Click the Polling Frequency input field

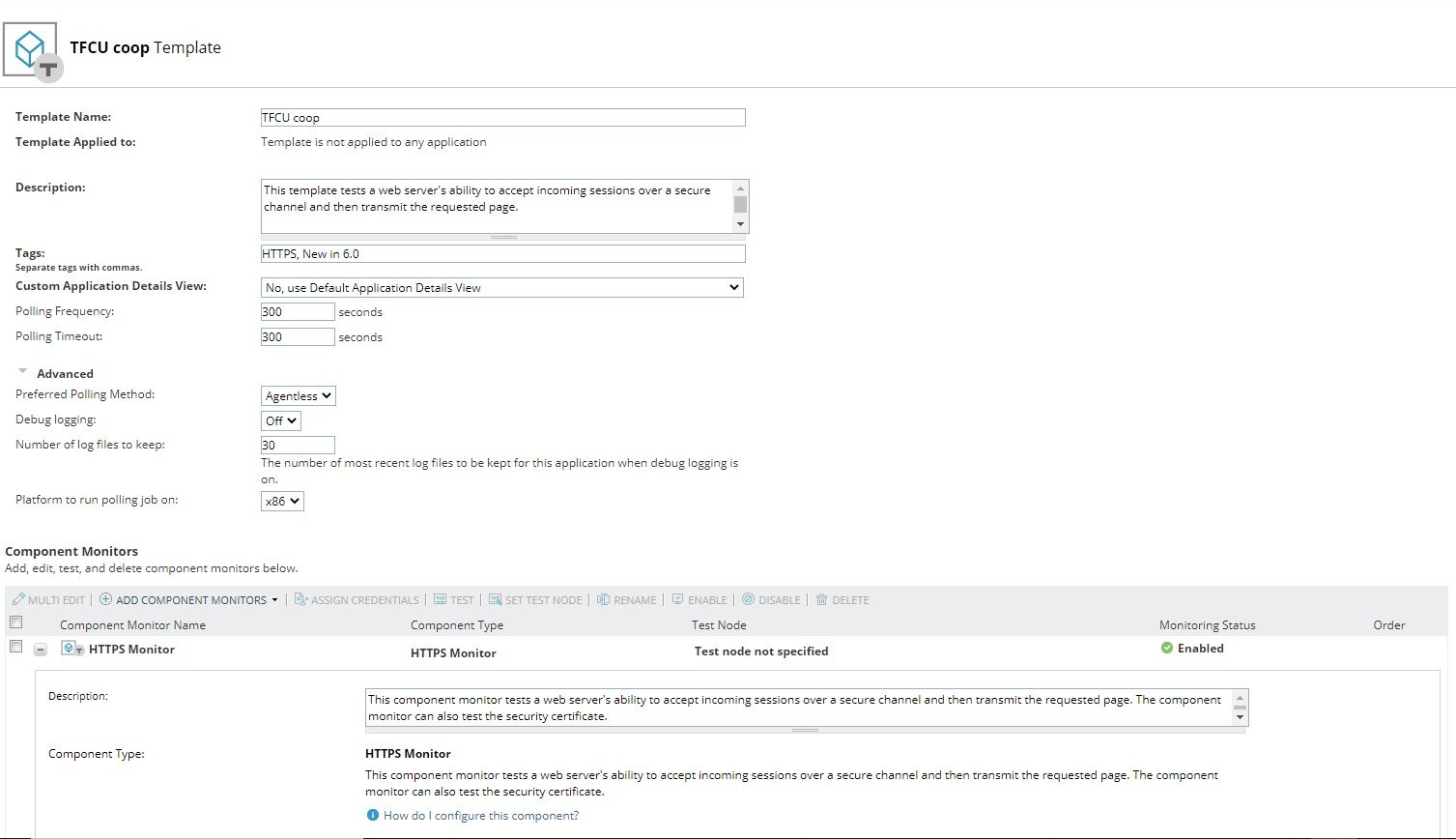298,311
